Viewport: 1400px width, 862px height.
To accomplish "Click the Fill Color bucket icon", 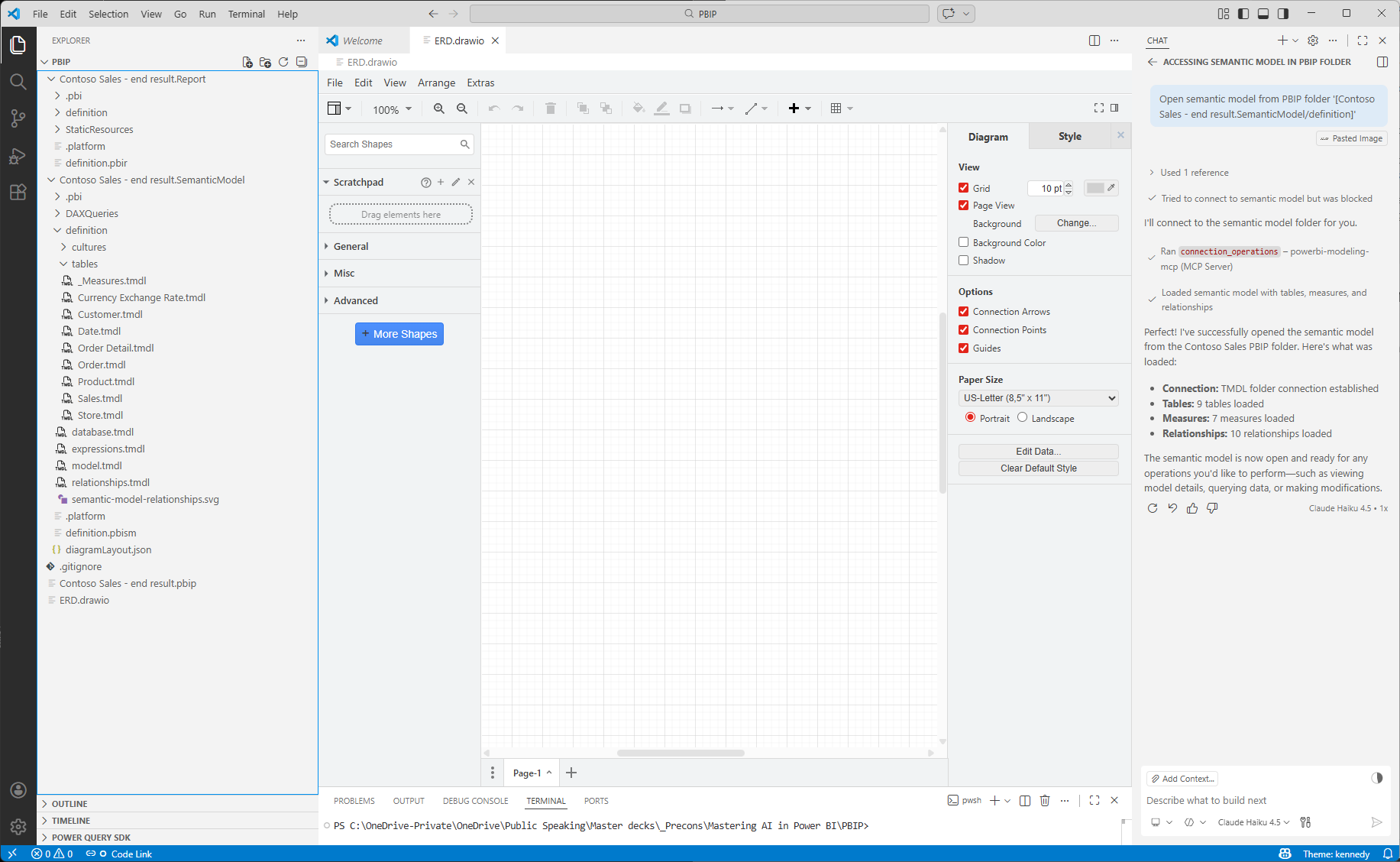I will pyautogui.click(x=639, y=109).
